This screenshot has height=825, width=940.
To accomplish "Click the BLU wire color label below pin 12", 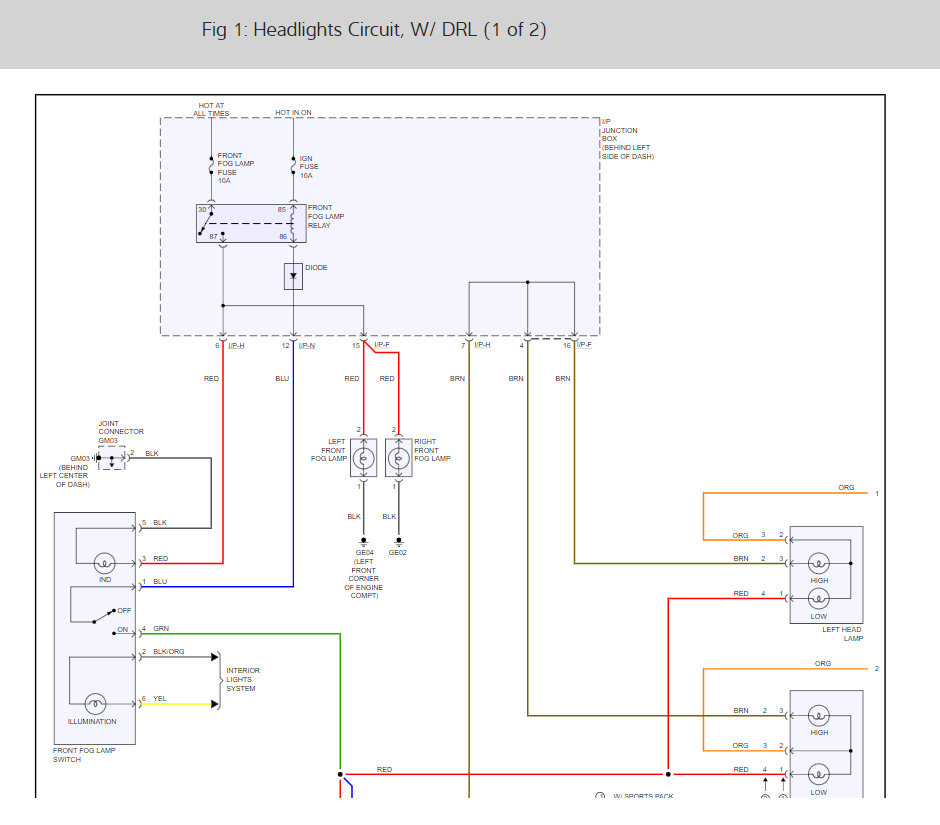I will [x=282, y=379].
